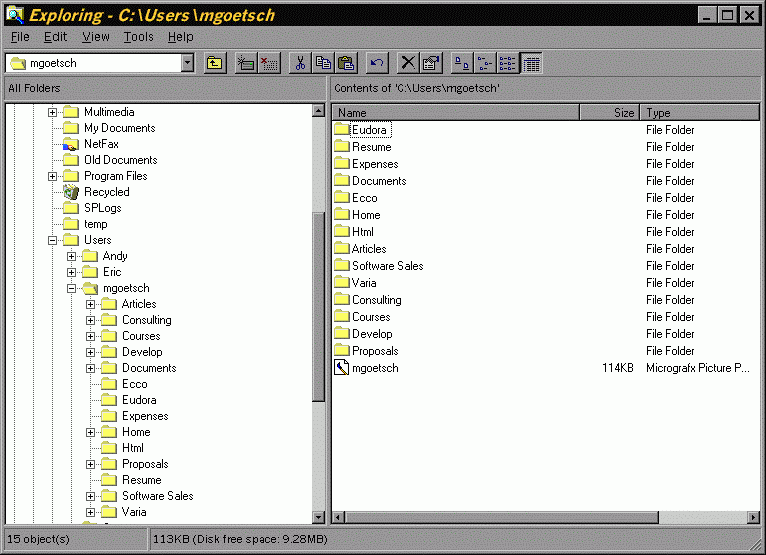Click the Copy toolbar icon
This screenshot has height=555, width=766.
coord(323,63)
